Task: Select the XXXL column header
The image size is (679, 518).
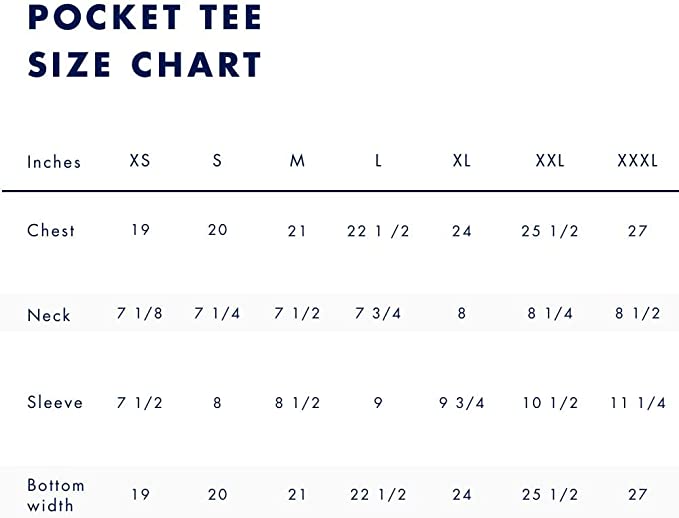Action: 637,161
